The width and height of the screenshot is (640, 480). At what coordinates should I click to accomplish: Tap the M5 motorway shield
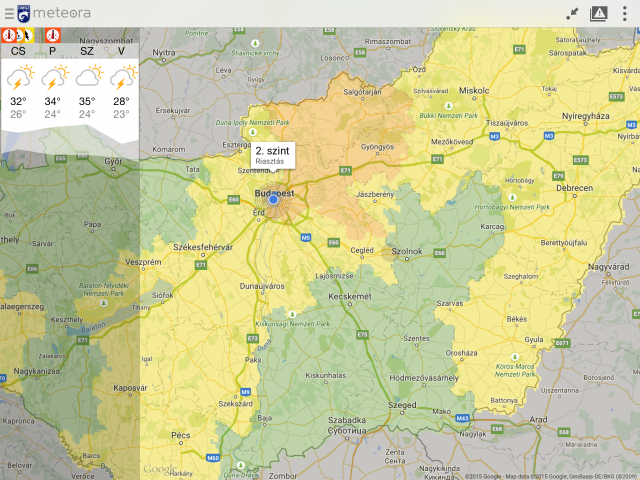click(306, 237)
